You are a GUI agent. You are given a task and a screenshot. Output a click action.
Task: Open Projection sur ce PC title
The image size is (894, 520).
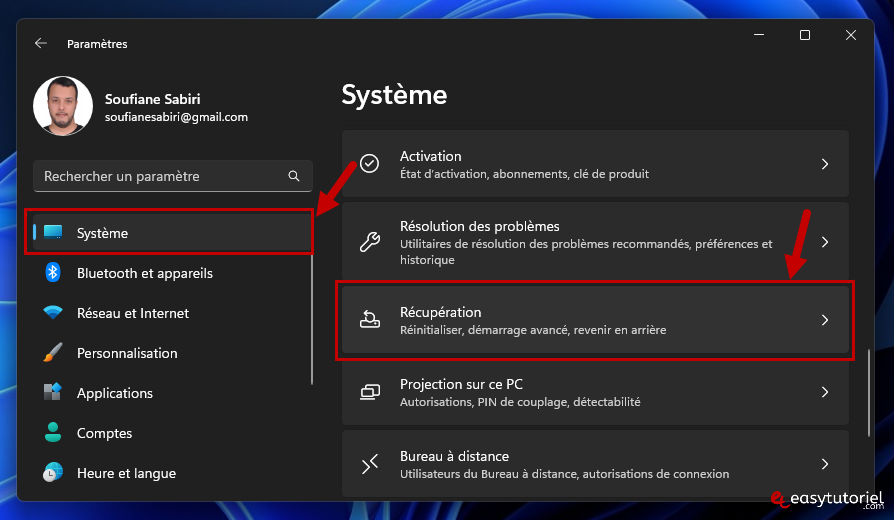461,384
